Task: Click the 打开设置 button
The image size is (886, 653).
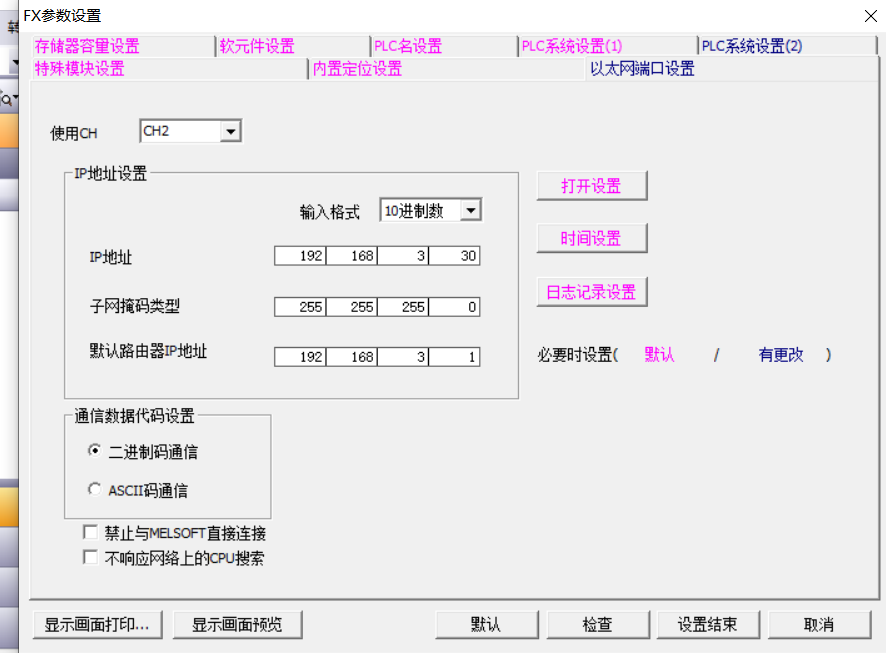Action: [x=591, y=186]
